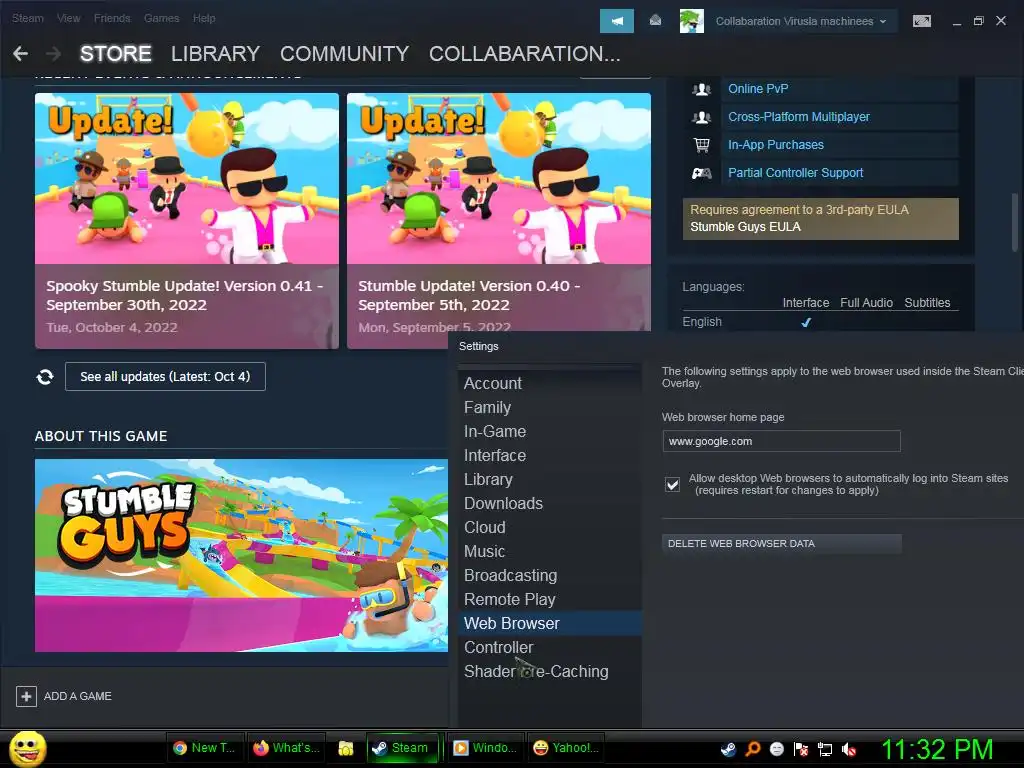Open the messages envelope icon
Image resolution: width=1024 pixels, height=768 pixels.
click(x=655, y=21)
